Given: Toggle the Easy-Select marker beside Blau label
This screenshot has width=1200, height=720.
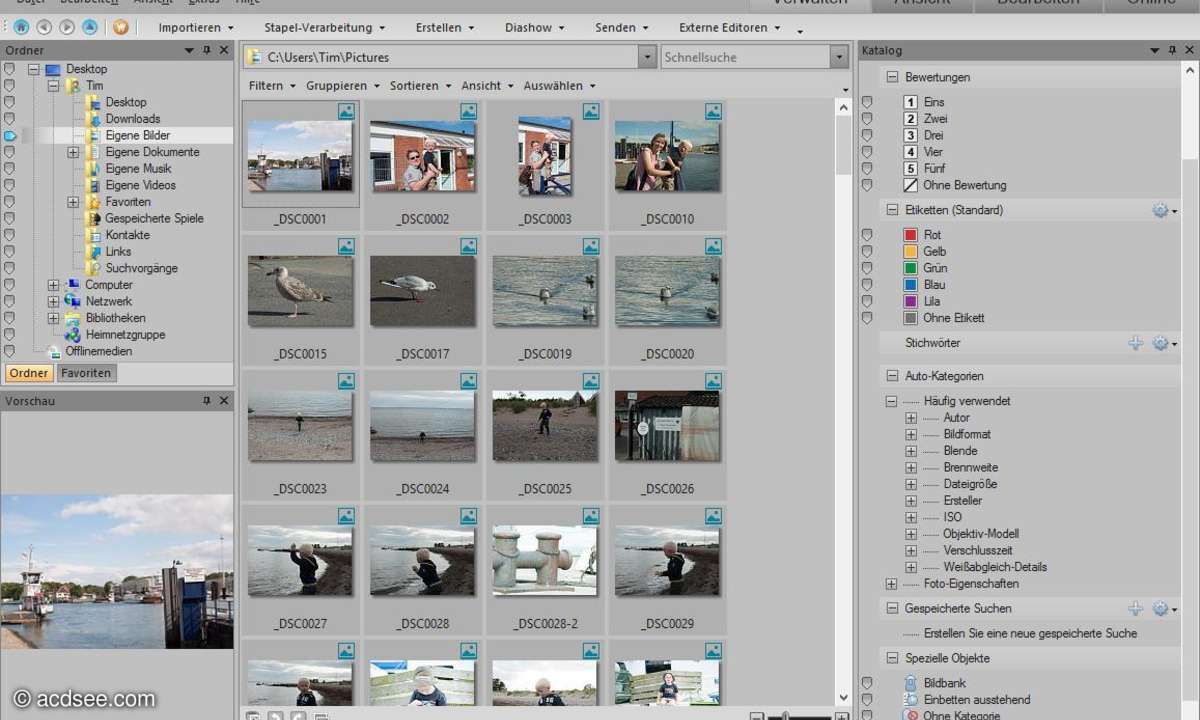Looking at the screenshot, I should [x=867, y=285].
